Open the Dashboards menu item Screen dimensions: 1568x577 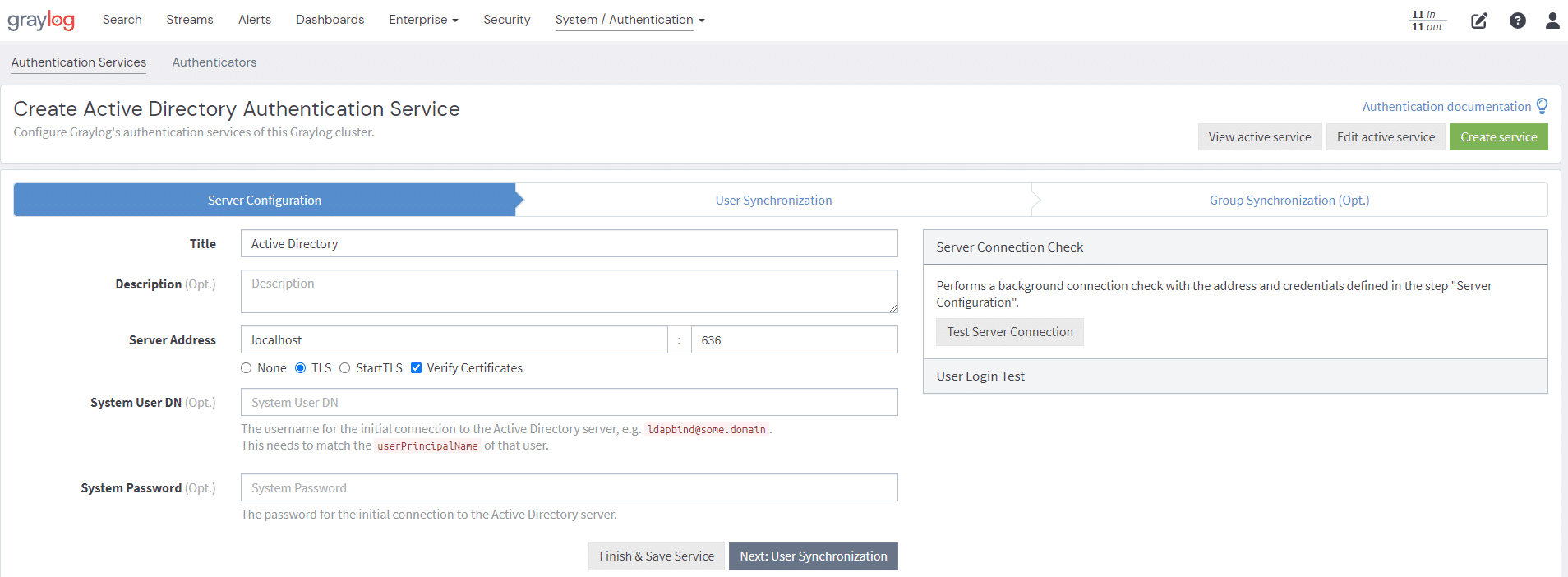(x=330, y=20)
